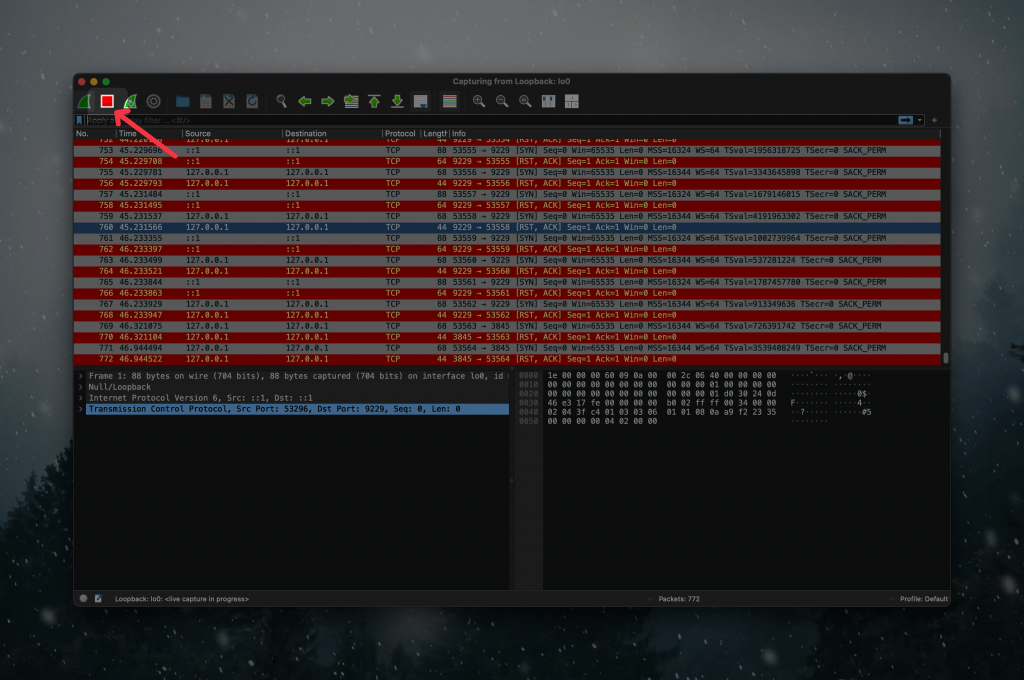Select packet 755 from 127.0.0.1
The width and height of the screenshot is (1024, 680).
pos(507,172)
